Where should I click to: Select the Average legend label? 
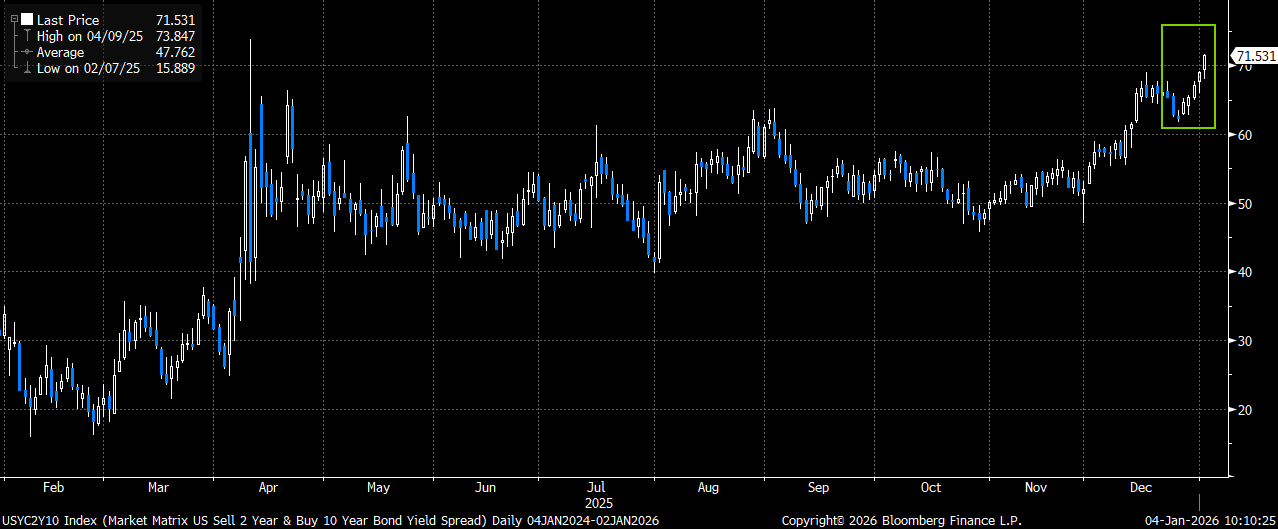point(61,52)
